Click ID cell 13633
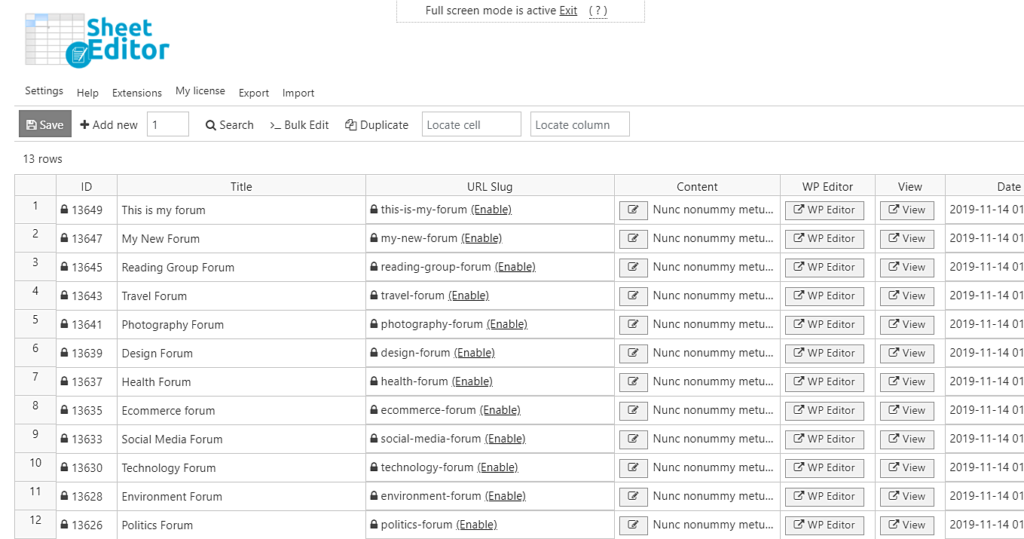The image size is (1024, 539). coord(87,439)
